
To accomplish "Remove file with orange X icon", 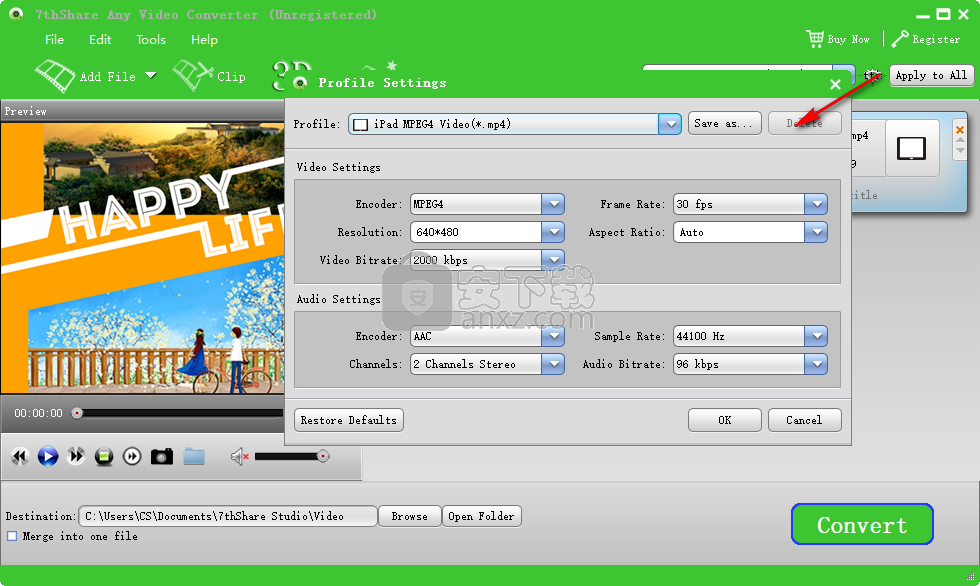I will 960,130.
